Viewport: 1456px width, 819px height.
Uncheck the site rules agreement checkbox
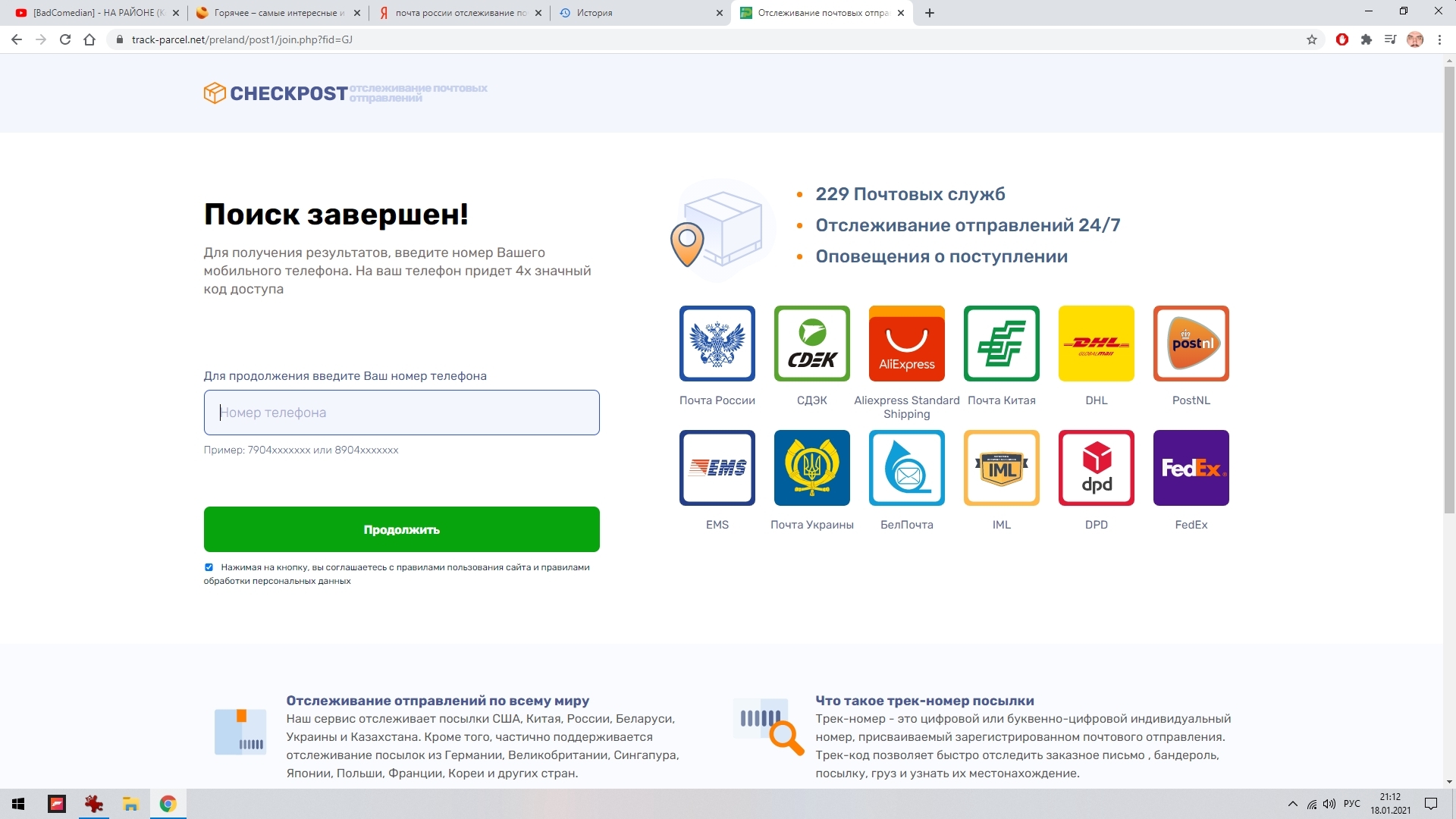[x=209, y=567]
